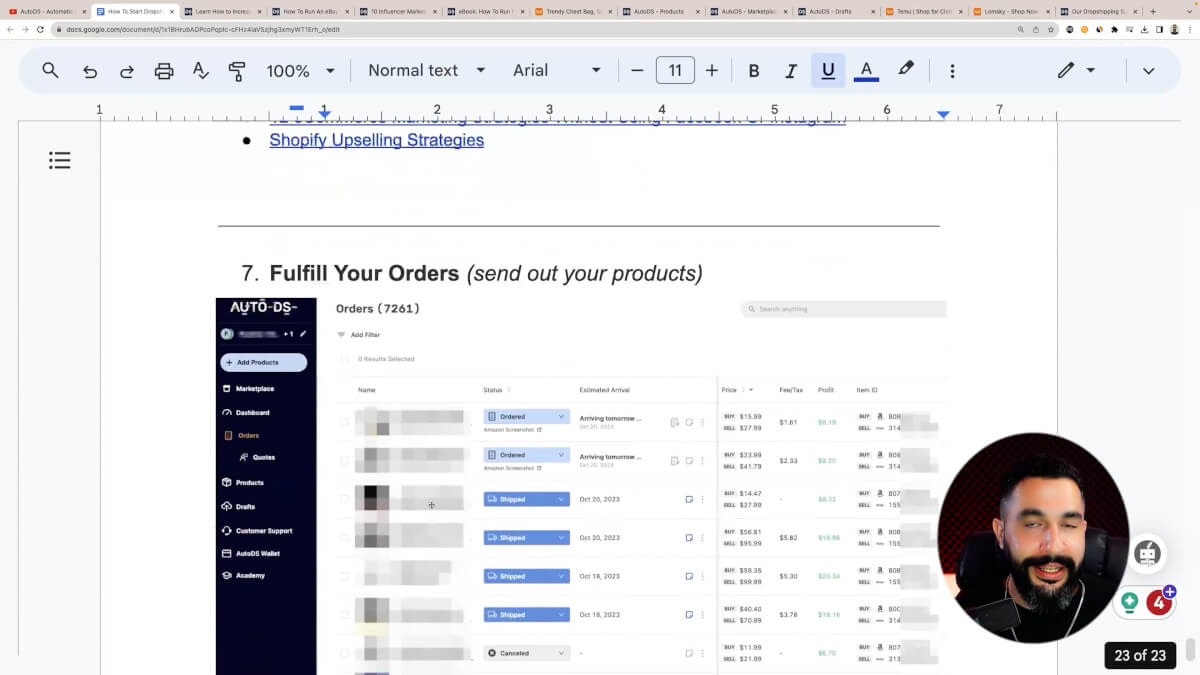
Task: Click the font size field showing 11
Action: 675,70
